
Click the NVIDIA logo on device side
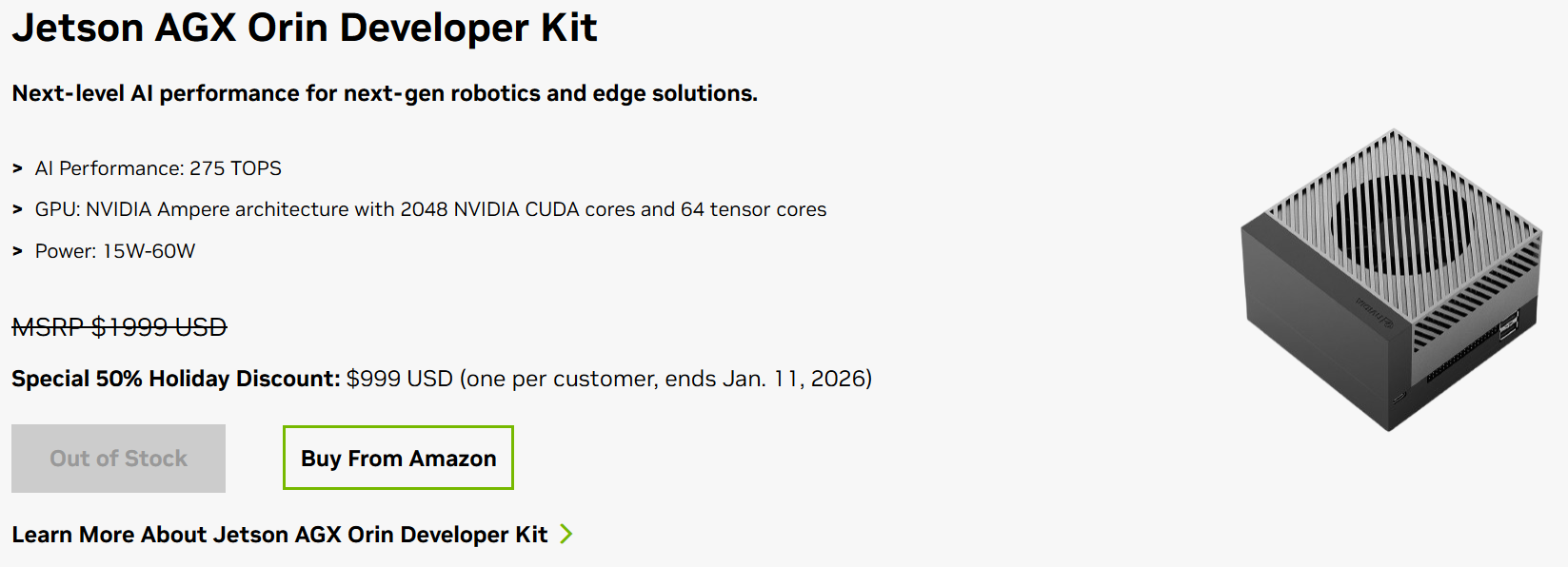click(x=1373, y=313)
